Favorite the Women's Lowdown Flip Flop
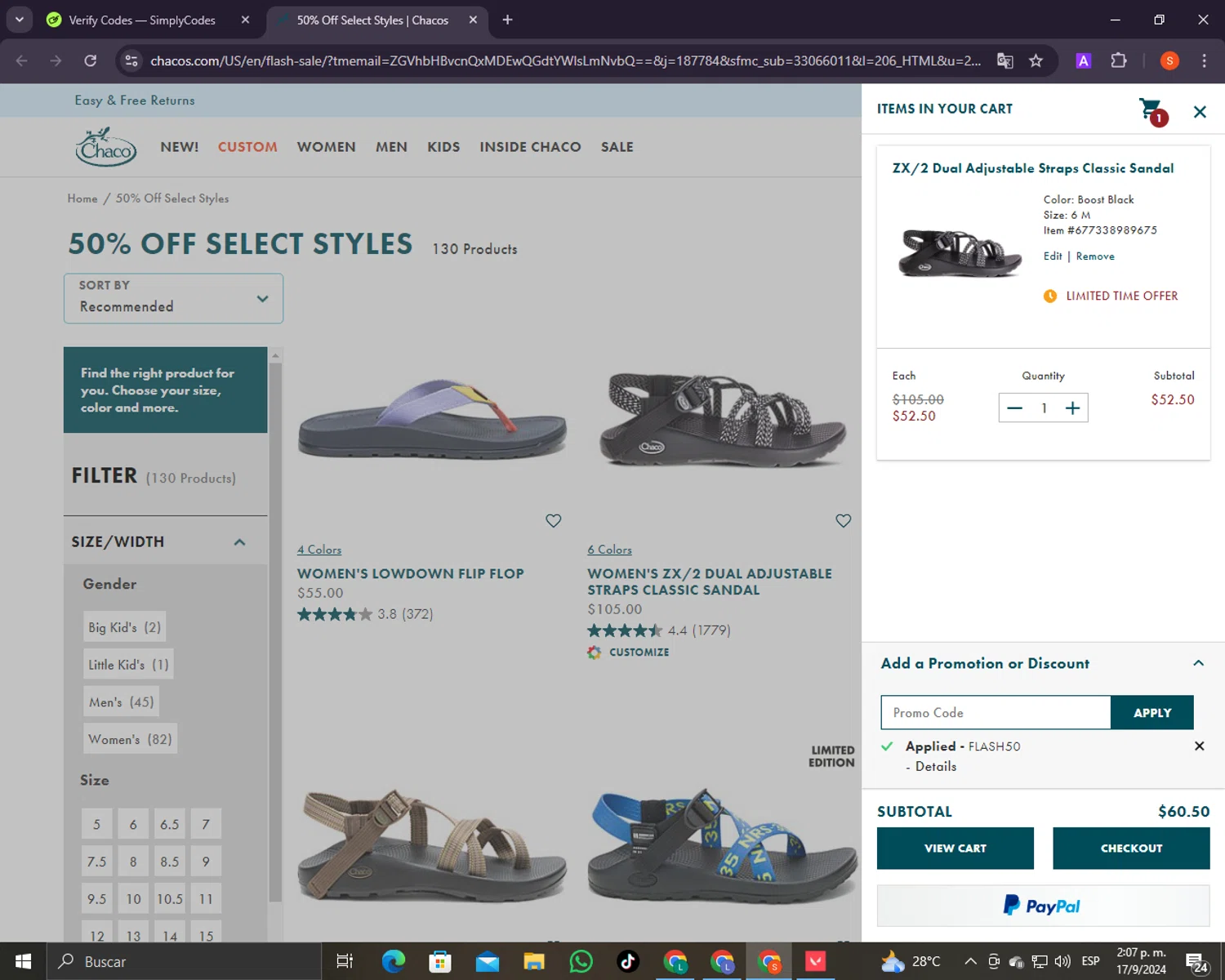 pyautogui.click(x=554, y=520)
